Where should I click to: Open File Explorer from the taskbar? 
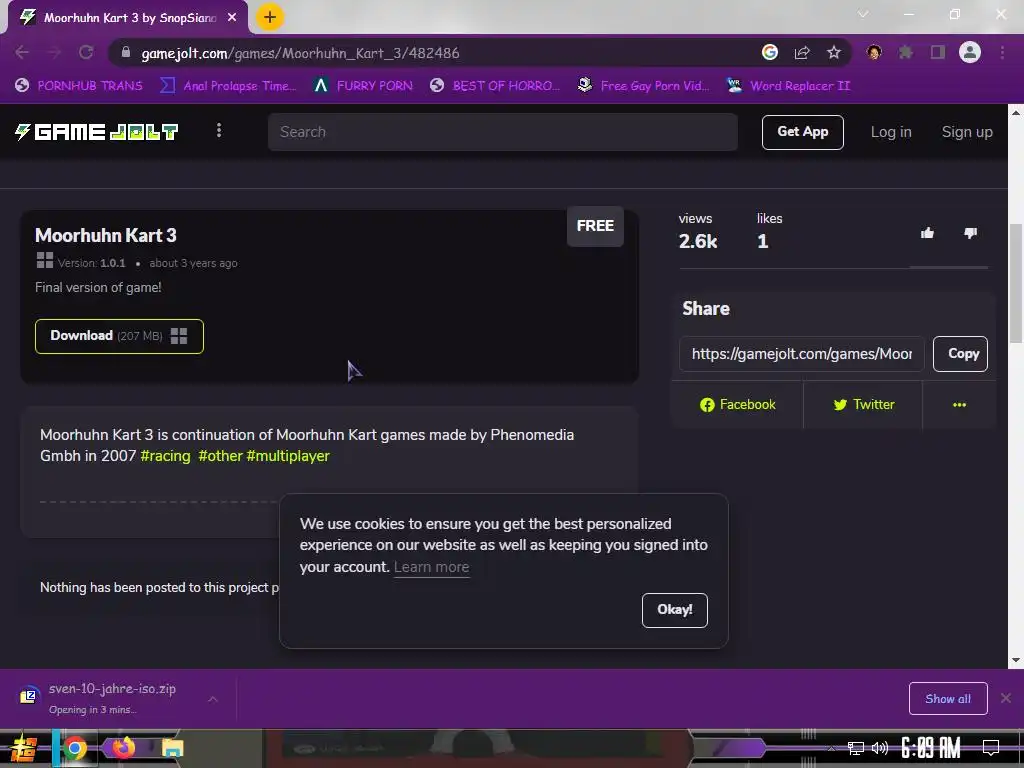(172, 748)
